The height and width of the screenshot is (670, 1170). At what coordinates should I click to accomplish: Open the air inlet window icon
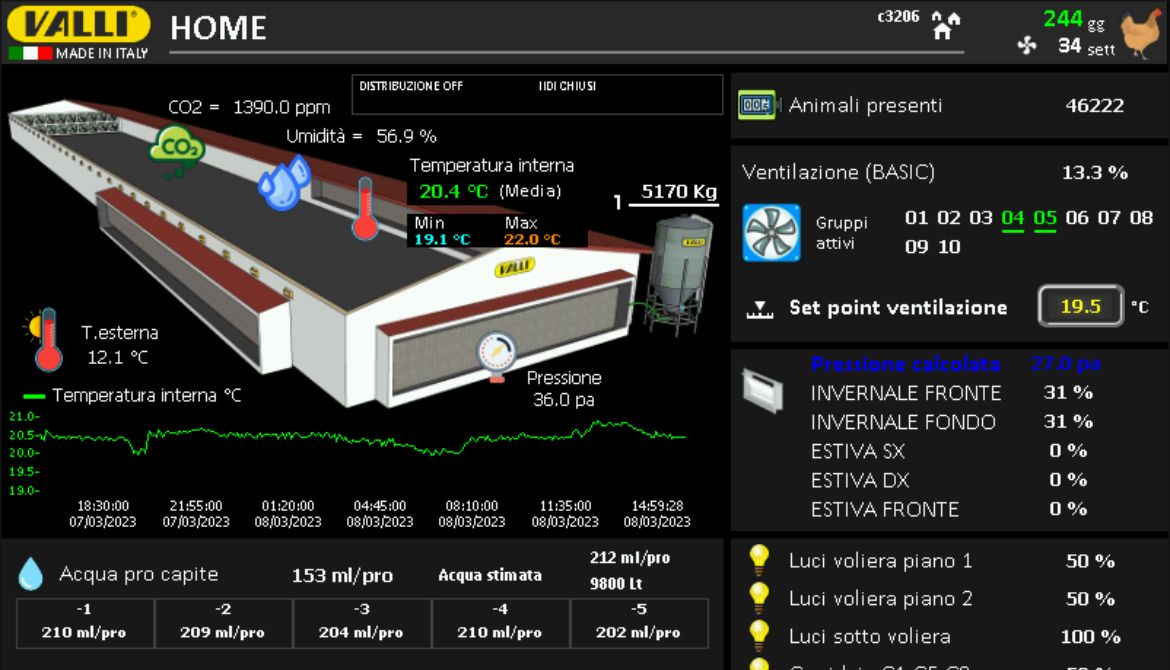(761, 390)
